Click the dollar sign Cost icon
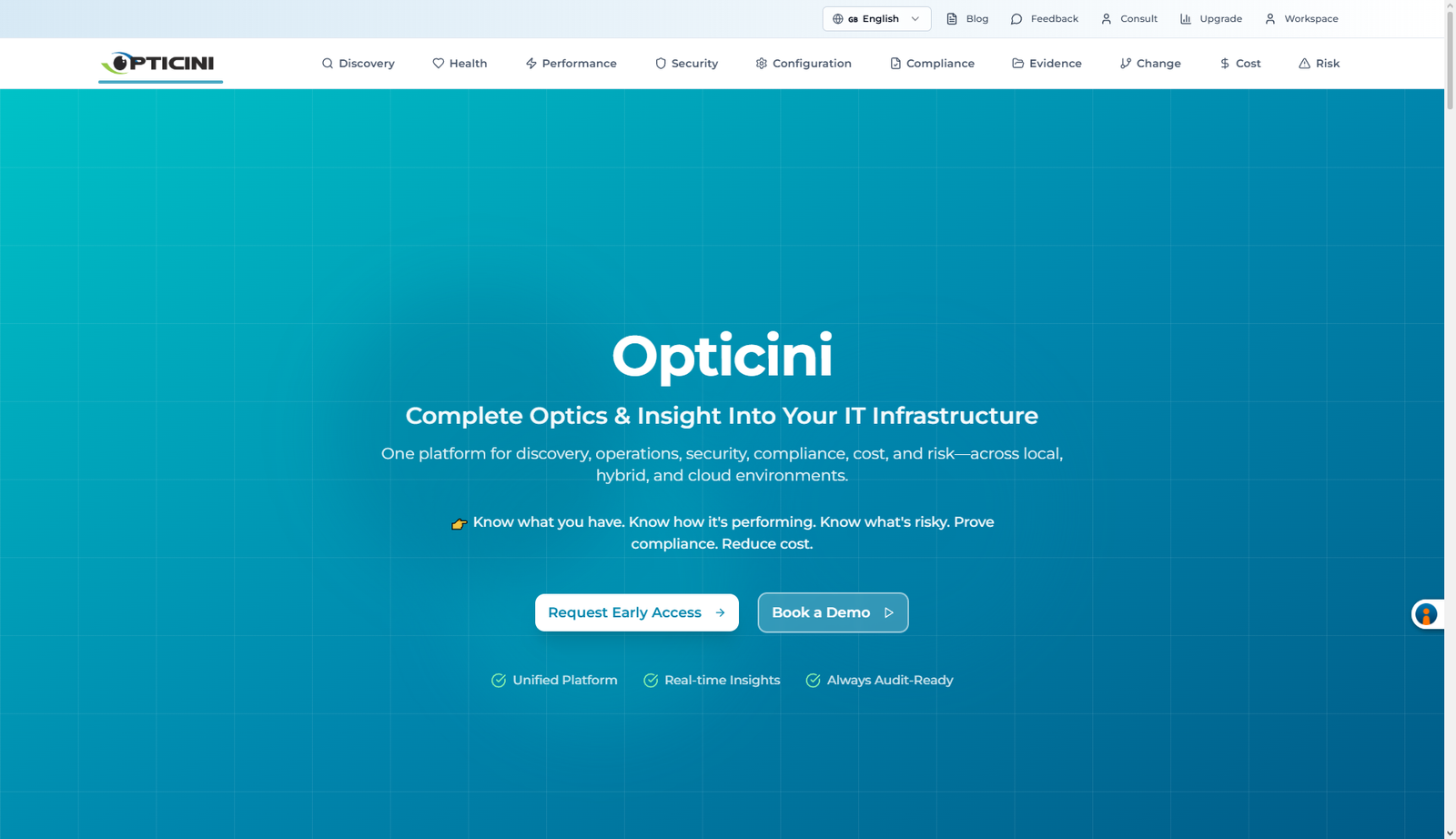This screenshot has width=1456, height=839. [x=1225, y=64]
